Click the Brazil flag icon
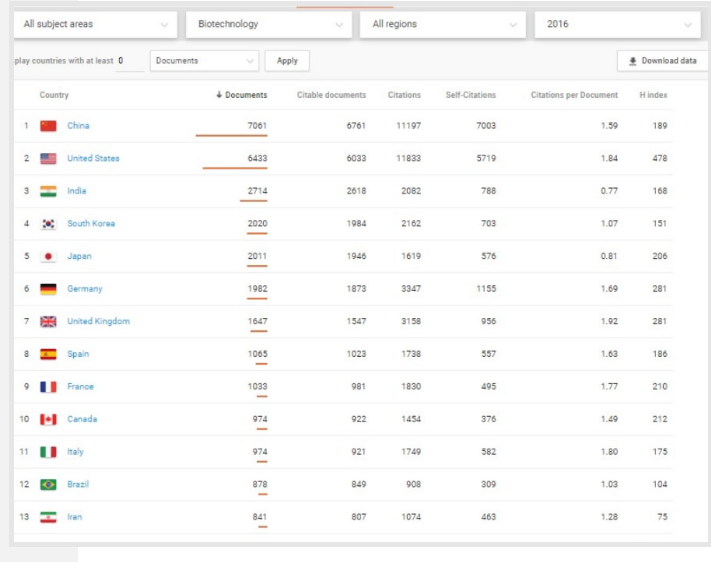 [48, 484]
